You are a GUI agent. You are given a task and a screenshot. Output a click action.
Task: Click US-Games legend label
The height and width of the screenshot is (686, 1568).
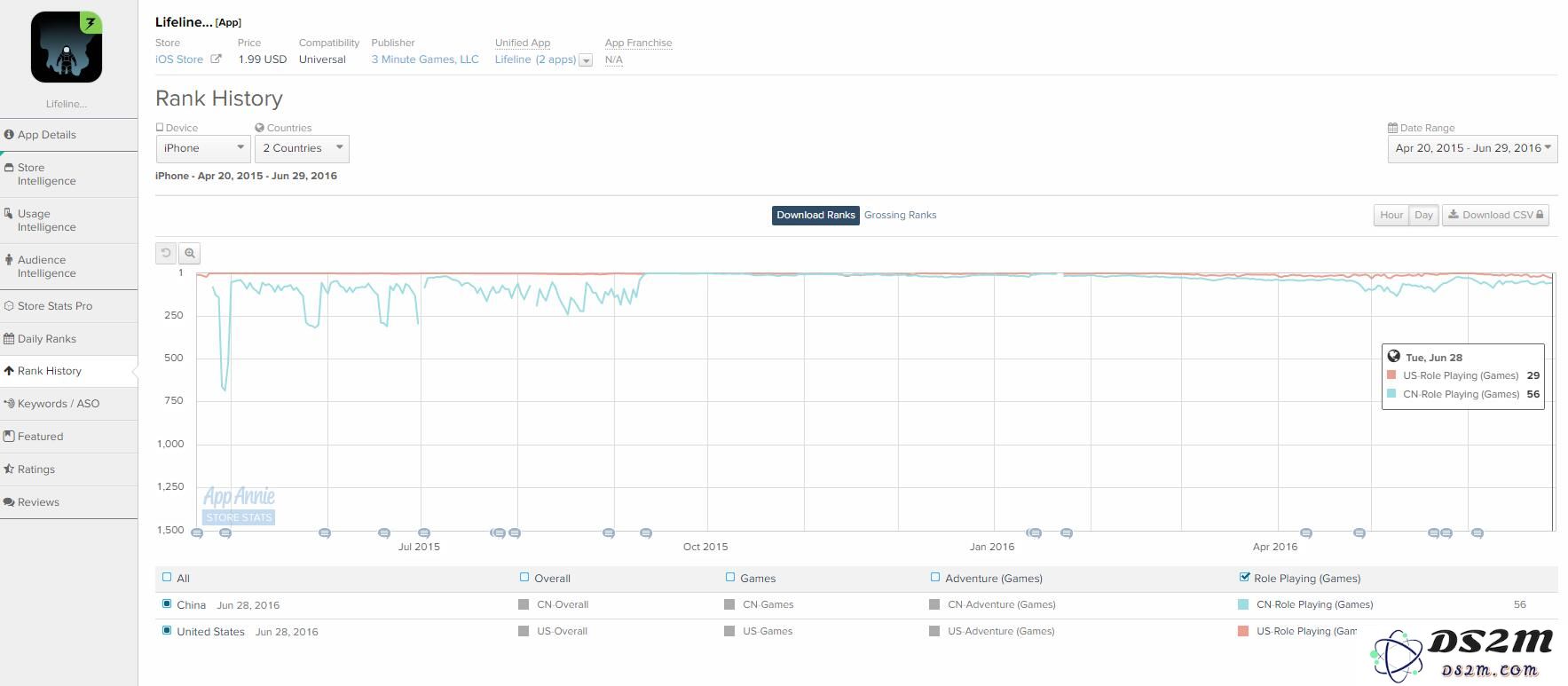(x=768, y=631)
